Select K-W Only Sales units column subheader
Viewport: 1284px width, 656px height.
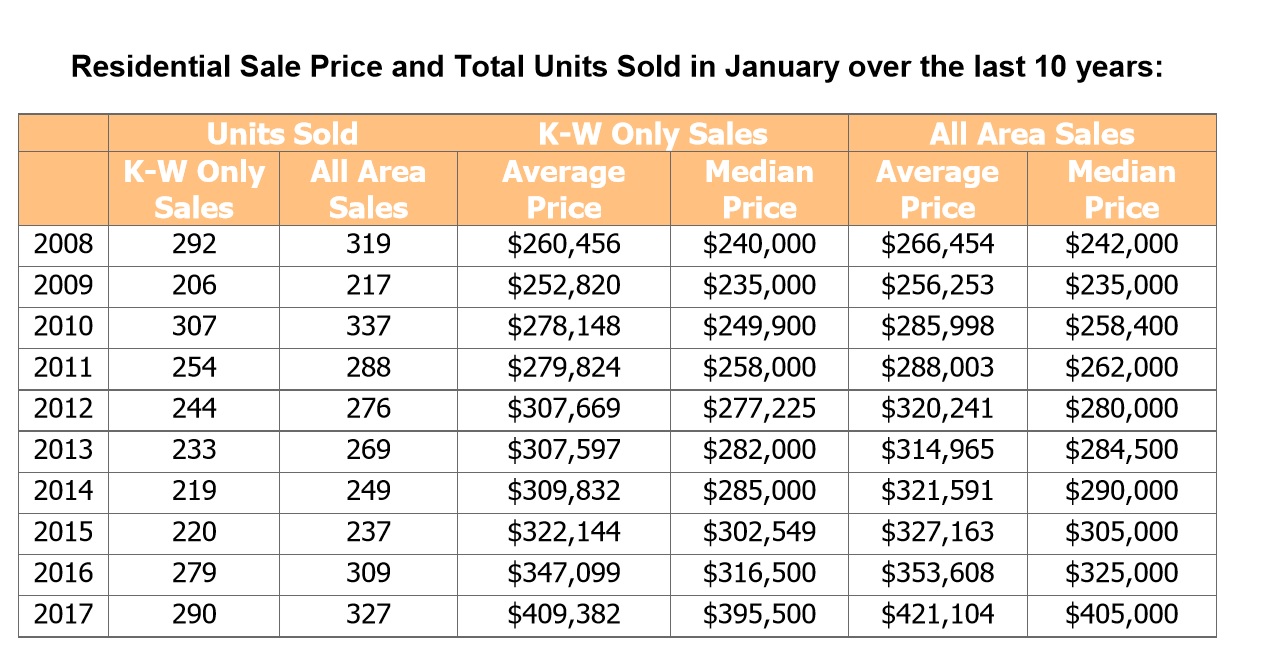point(194,189)
